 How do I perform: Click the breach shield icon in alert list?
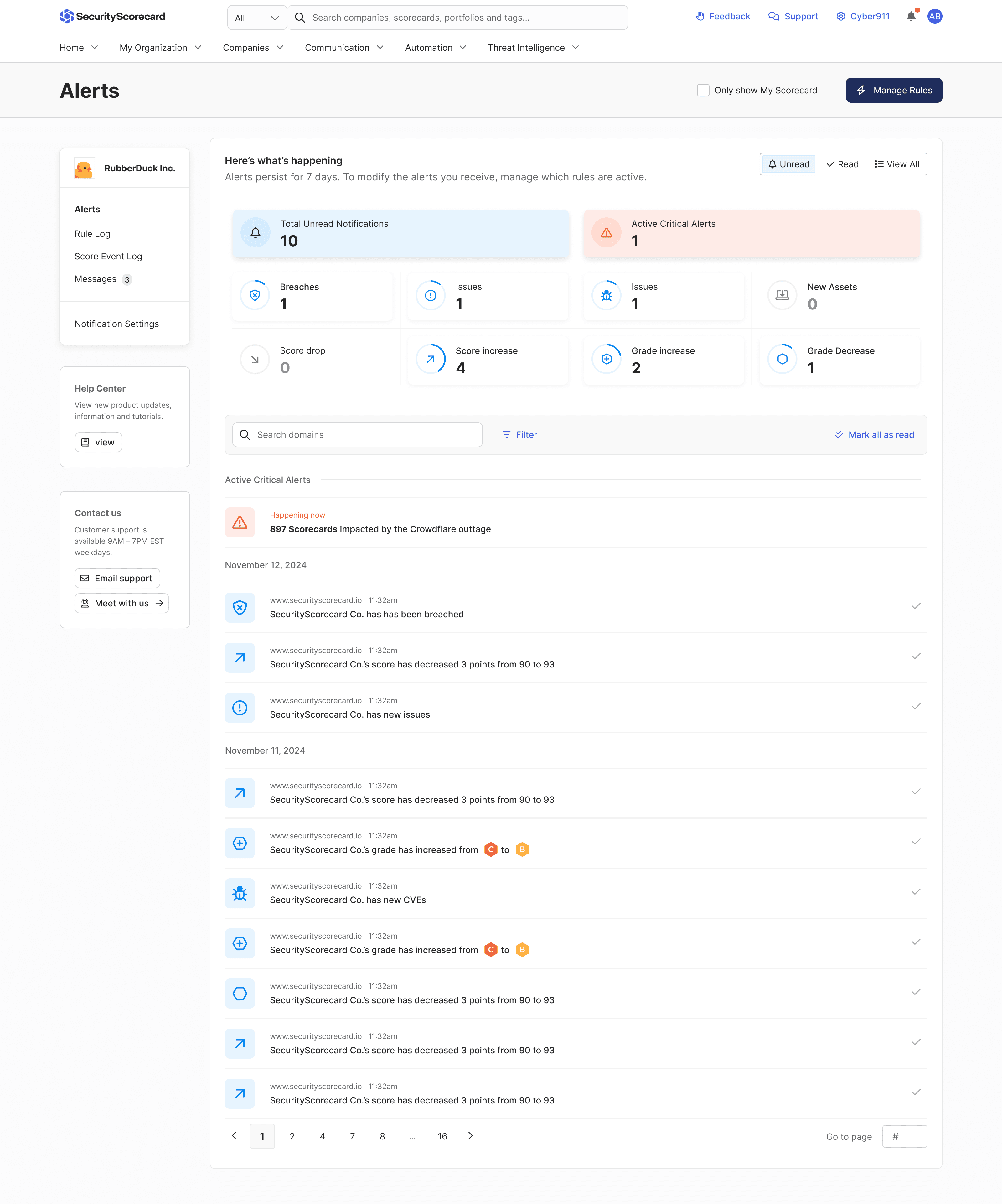point(240,607)
